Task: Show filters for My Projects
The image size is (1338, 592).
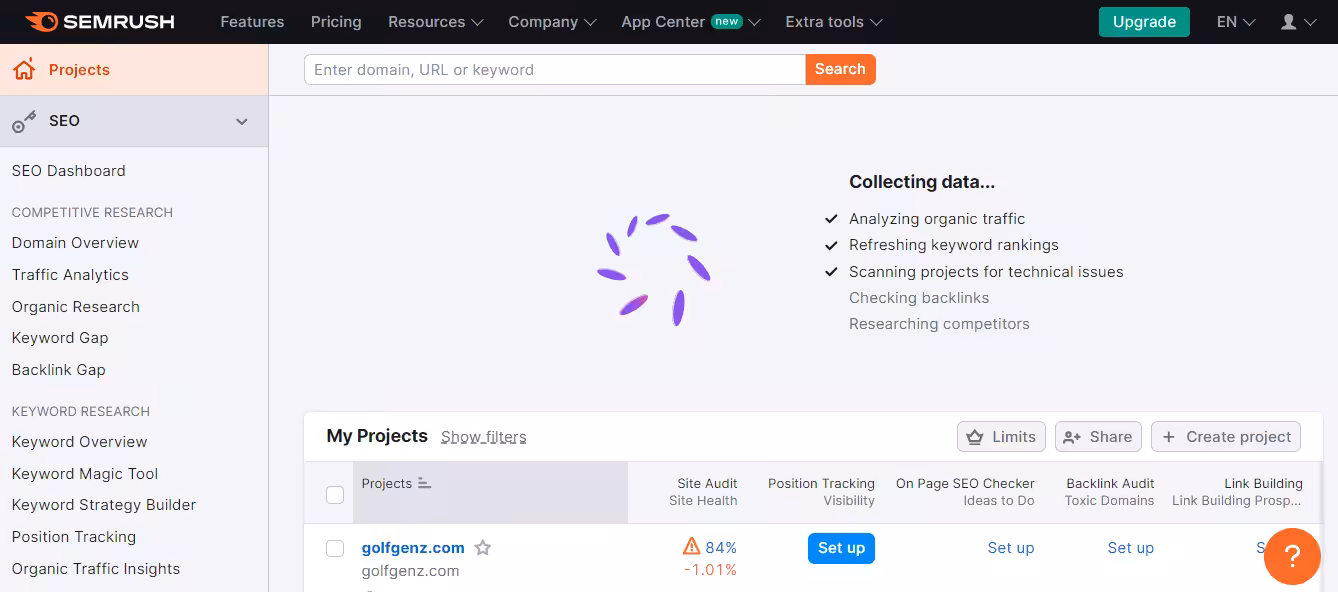Action: point(484,437)
